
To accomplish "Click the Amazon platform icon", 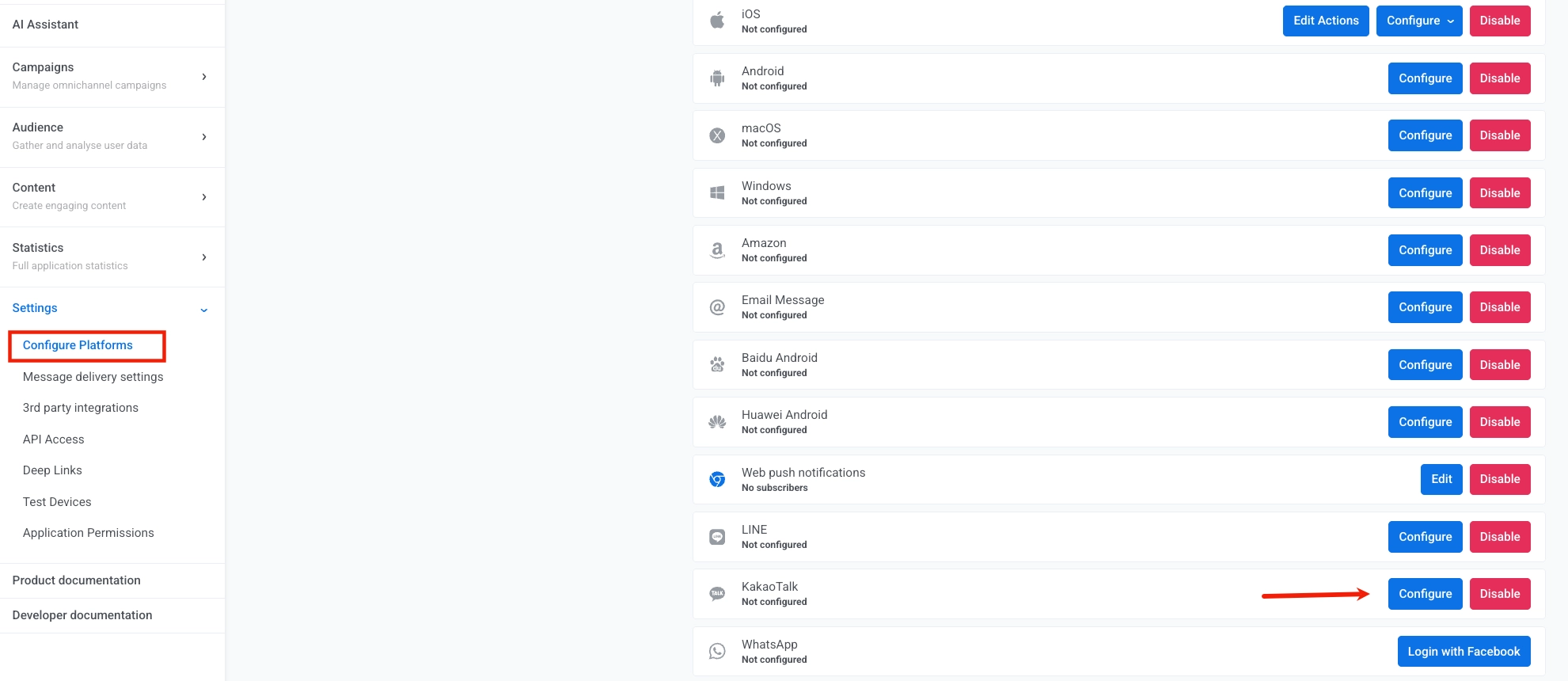I will tap(717, 249).
